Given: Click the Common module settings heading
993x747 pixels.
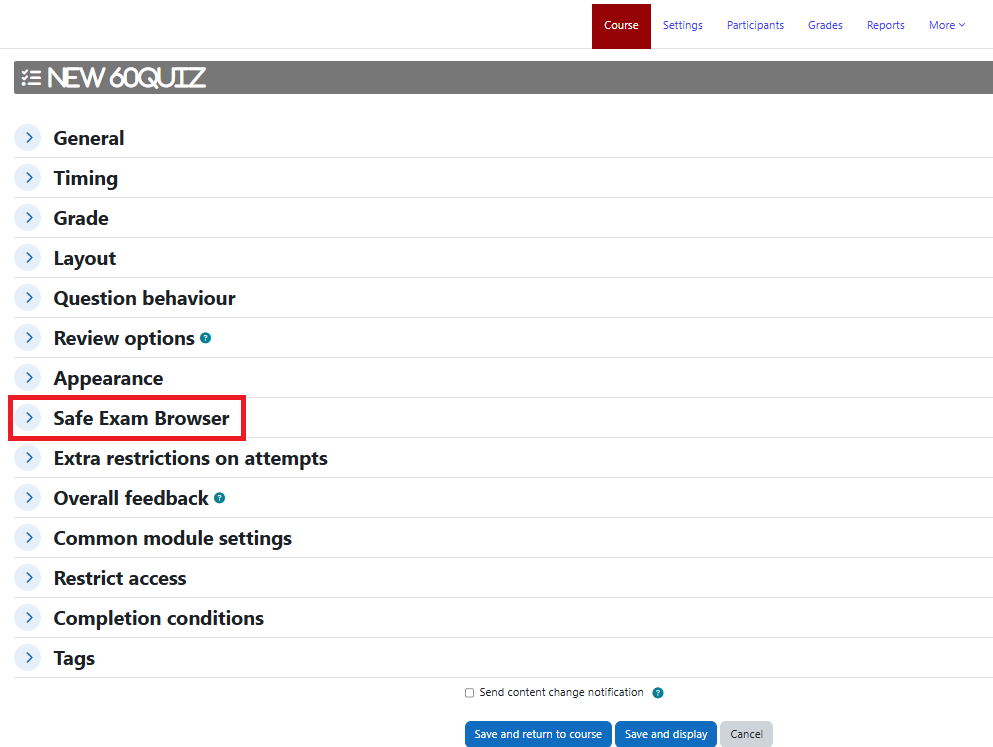Looking at the screenshot, I should [173, 539].
